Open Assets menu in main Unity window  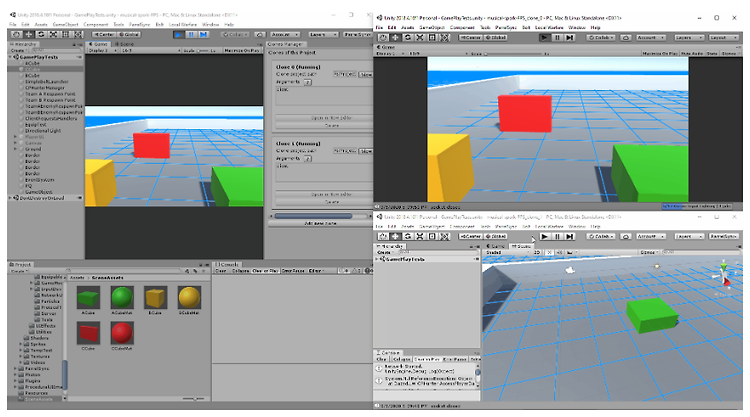click(41, 24)
